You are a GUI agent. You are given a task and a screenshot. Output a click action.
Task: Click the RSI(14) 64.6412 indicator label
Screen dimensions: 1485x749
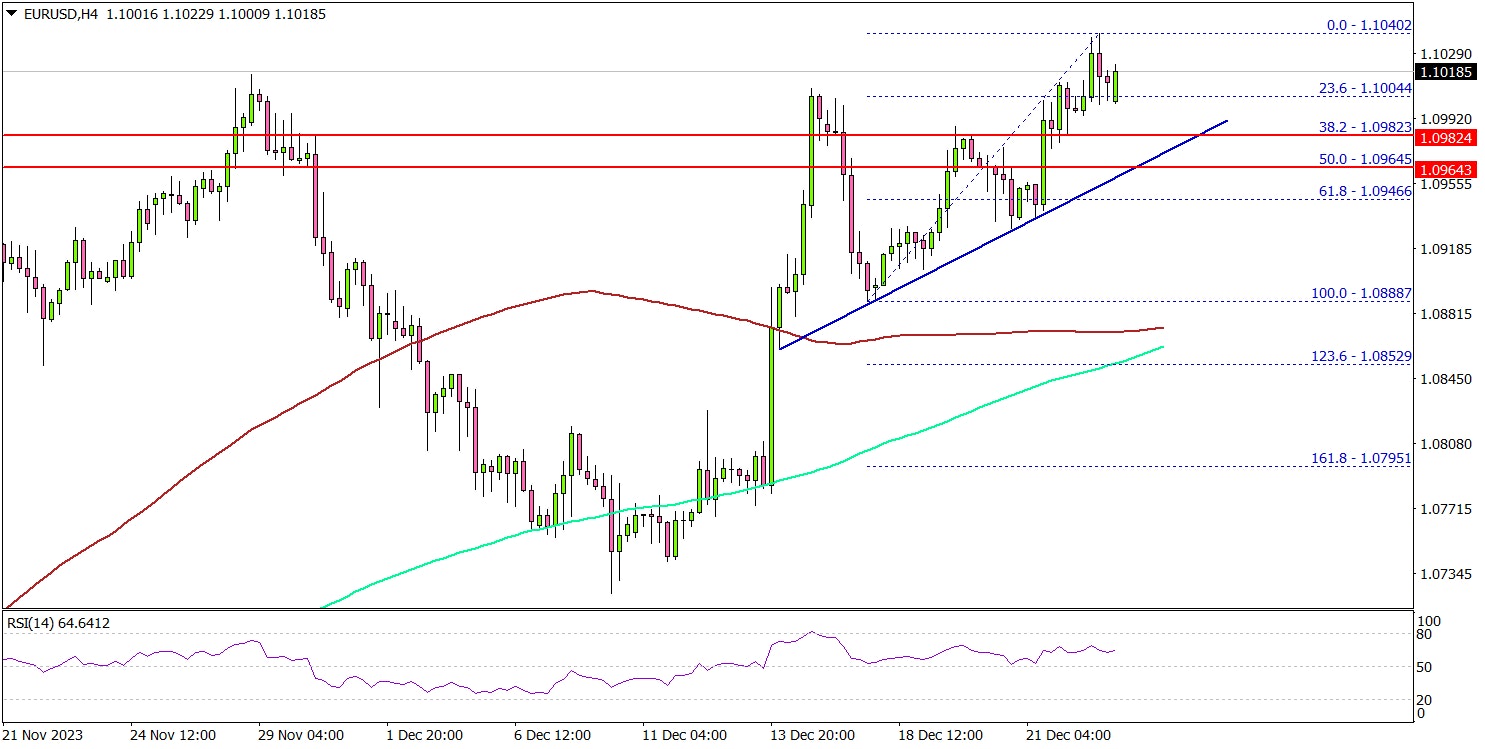[x=59, y=624]
